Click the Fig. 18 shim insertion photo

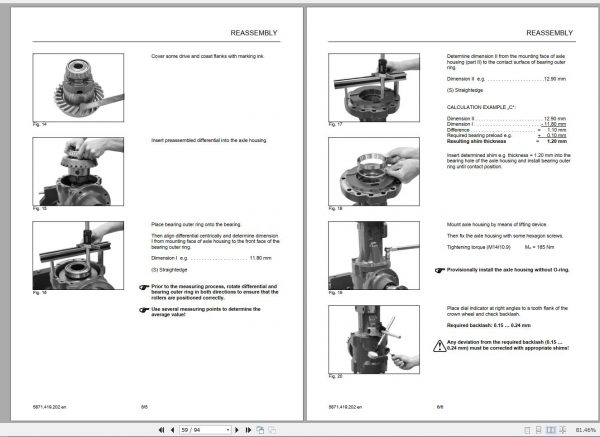[x=374, y=171]
